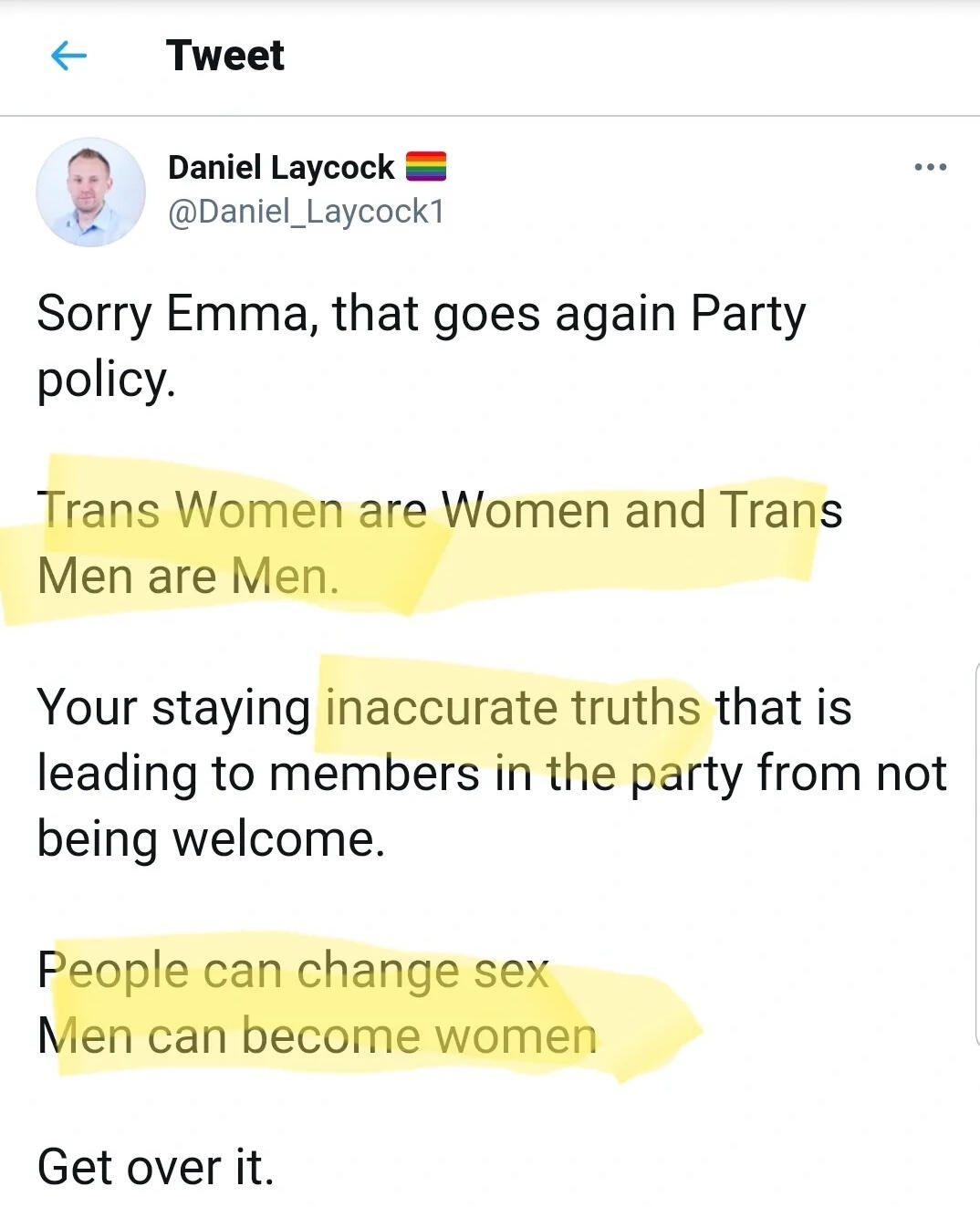Click the word 'policy.' in the tweet
This screenshot has width=980, height=1207.
point(105,380)
